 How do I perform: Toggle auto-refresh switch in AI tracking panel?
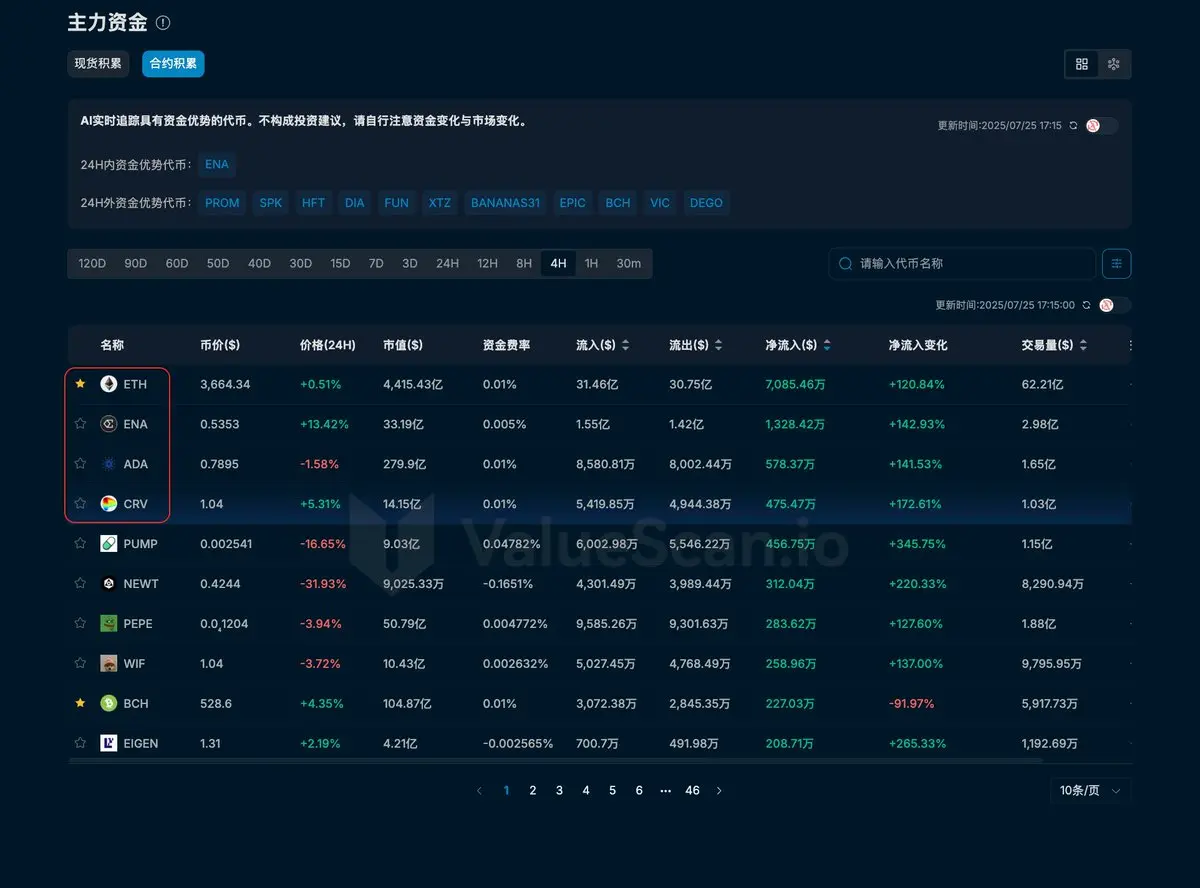click(1101, 126)
